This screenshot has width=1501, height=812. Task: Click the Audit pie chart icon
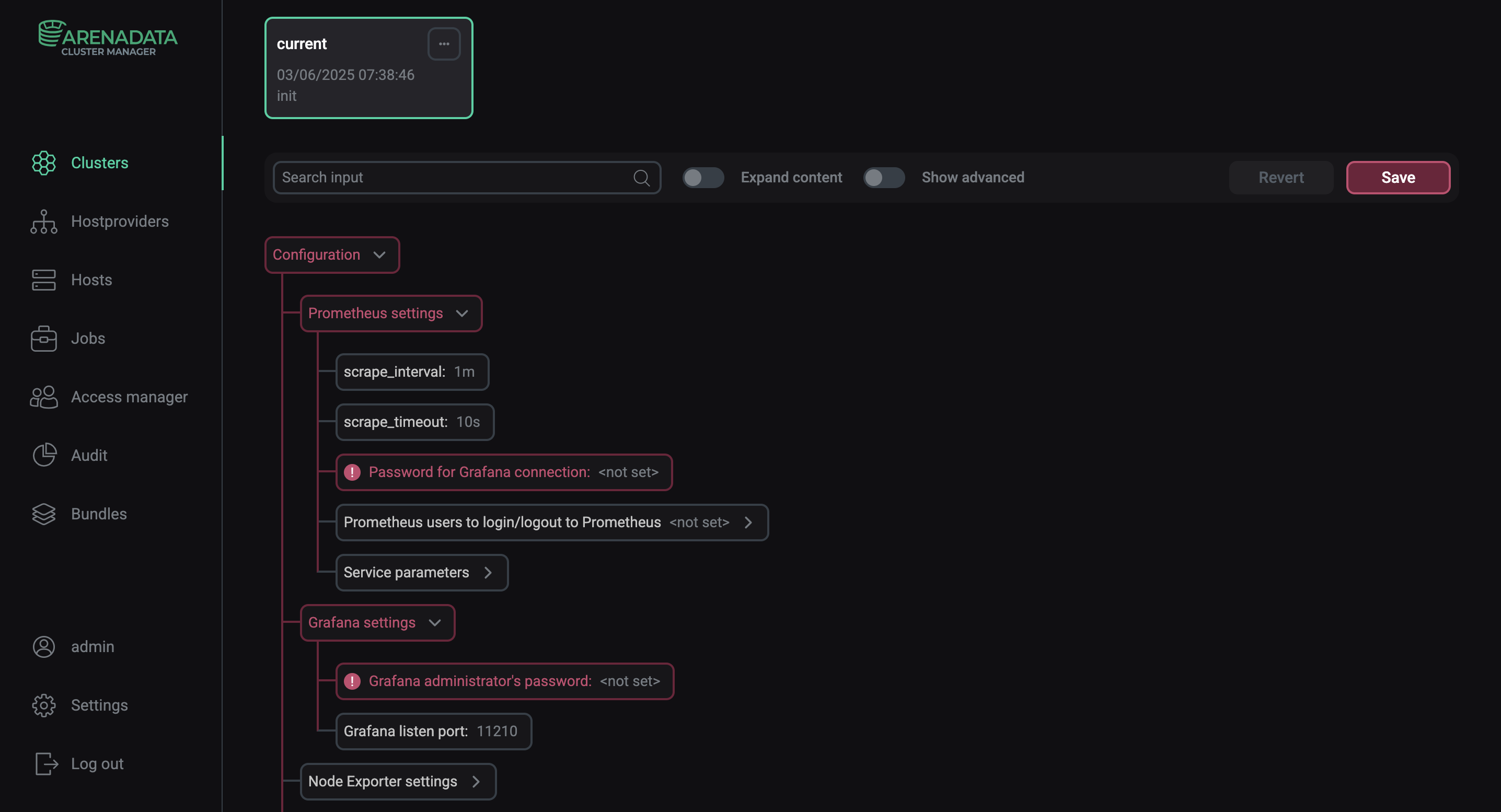coord(44,456)
